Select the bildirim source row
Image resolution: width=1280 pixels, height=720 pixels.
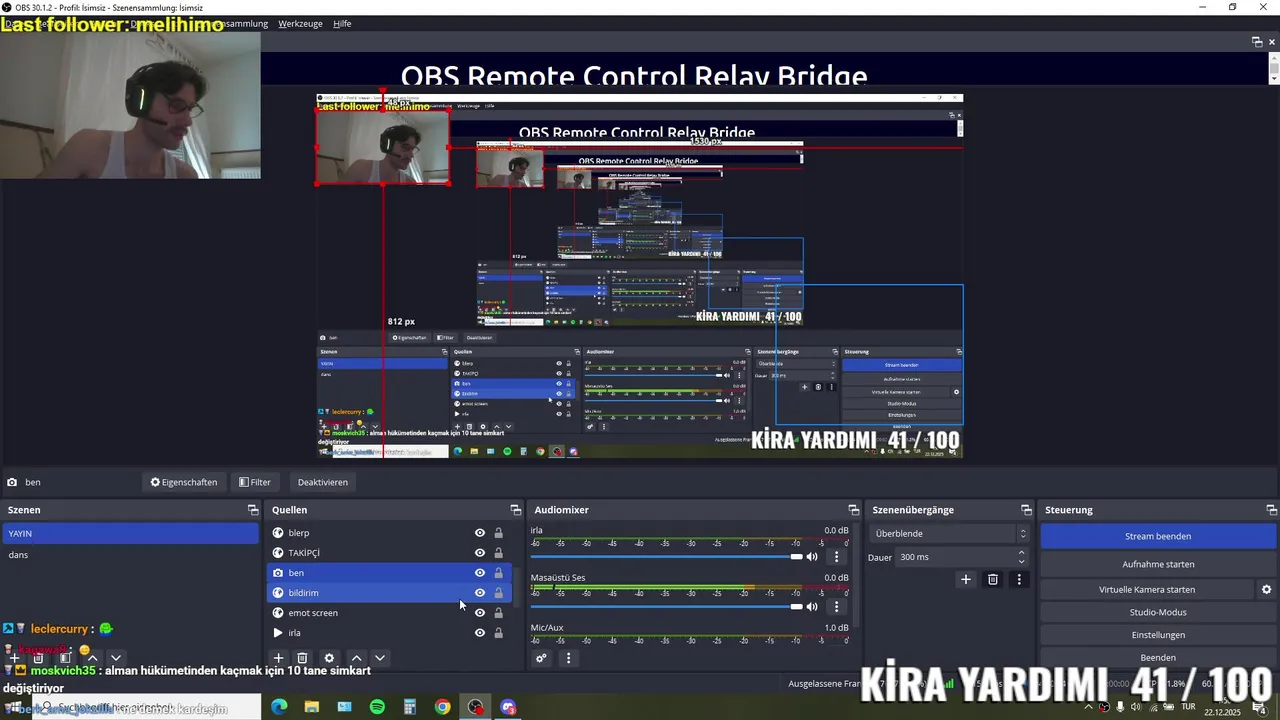[390, 593]
